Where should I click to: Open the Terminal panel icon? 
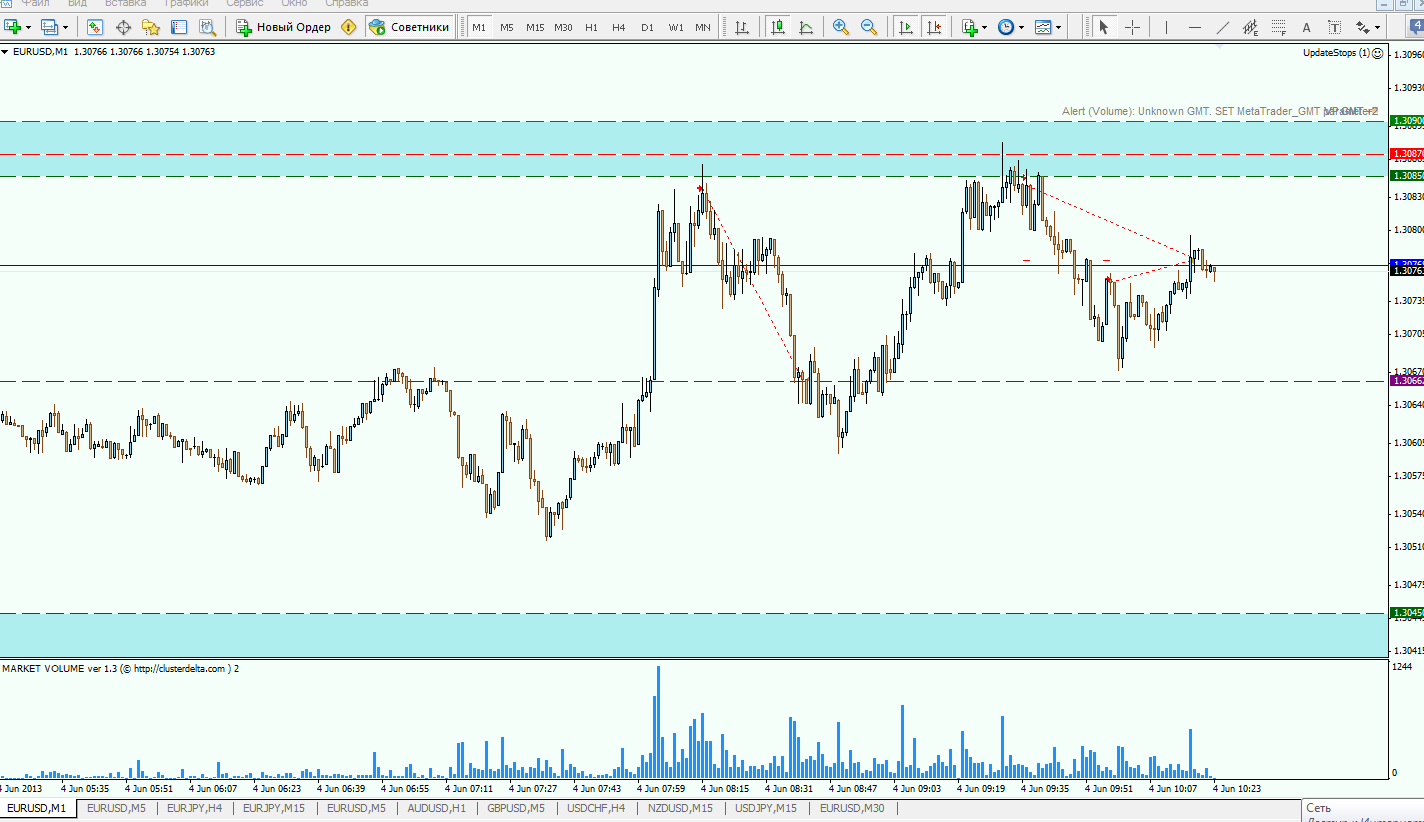[x=179, y=27]
